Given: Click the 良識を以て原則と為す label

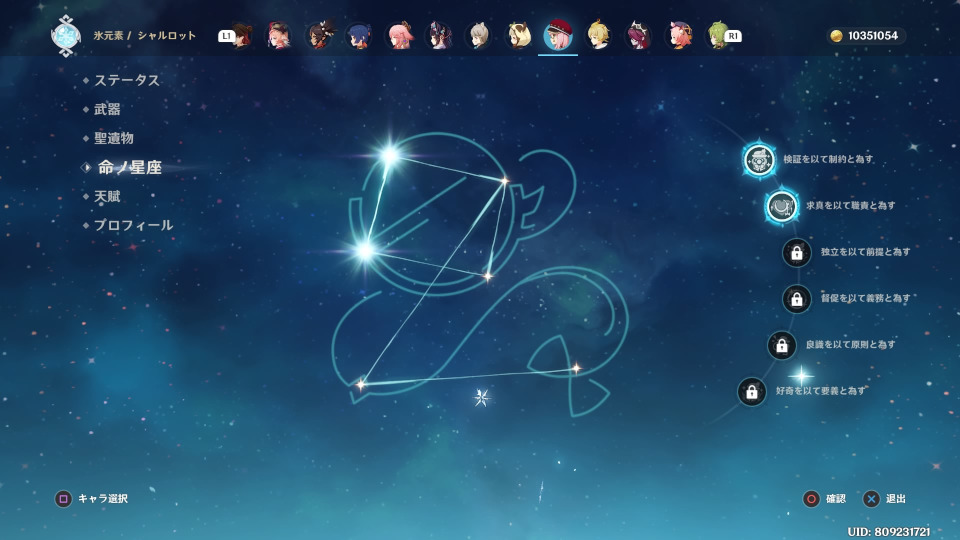Looking at the screenshot, I should click(x=850, y=345).
